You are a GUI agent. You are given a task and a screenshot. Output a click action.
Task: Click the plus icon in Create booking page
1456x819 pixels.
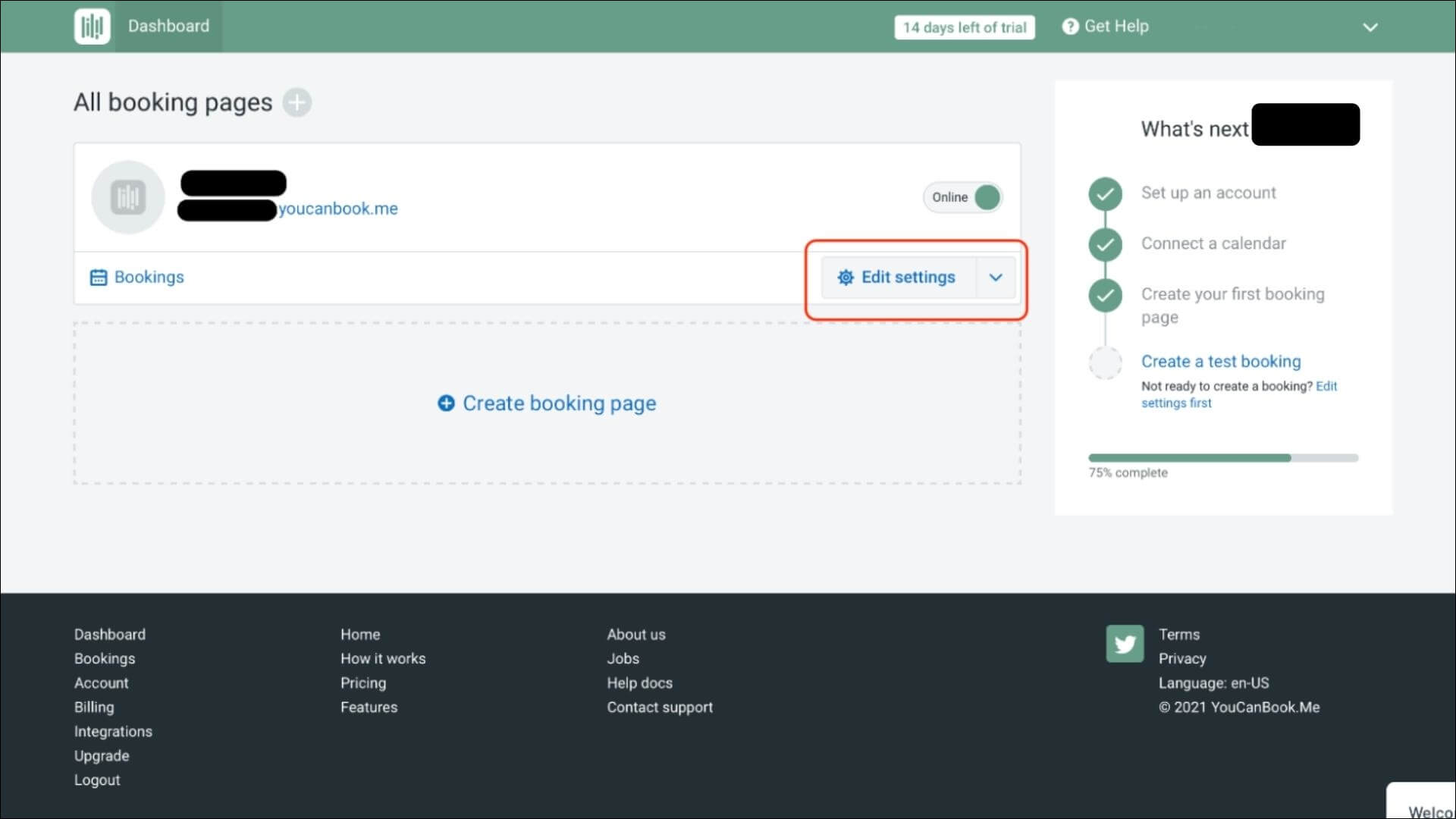pyautogui.click(x=446, y=403)
